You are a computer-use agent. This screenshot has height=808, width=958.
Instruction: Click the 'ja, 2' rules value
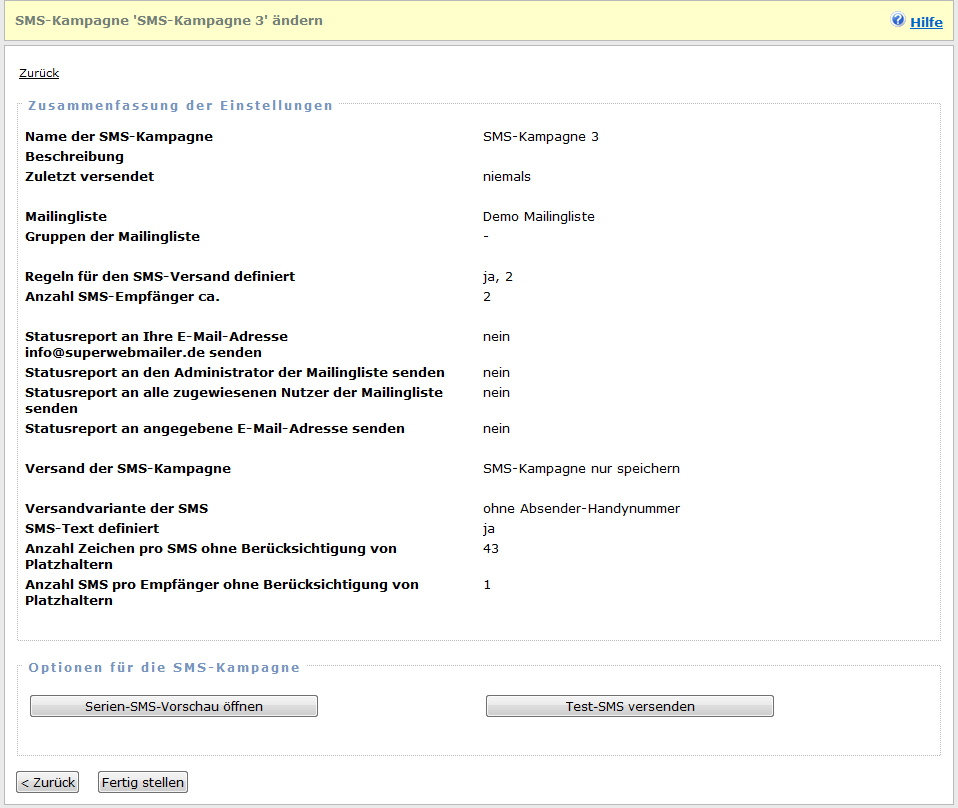(498, 276)
